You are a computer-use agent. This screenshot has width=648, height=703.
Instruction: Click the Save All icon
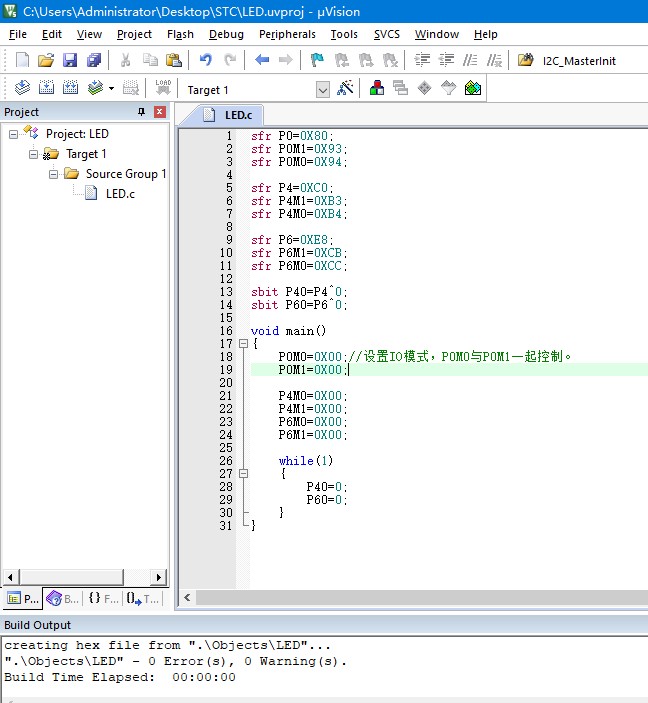[94, 60]
